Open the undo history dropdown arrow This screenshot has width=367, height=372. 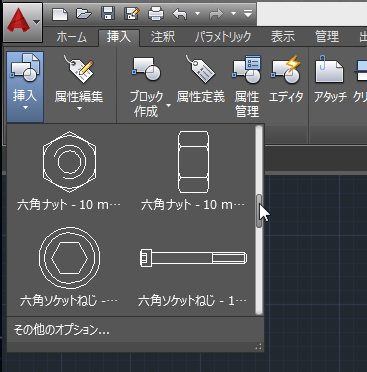tap(197, 14)
